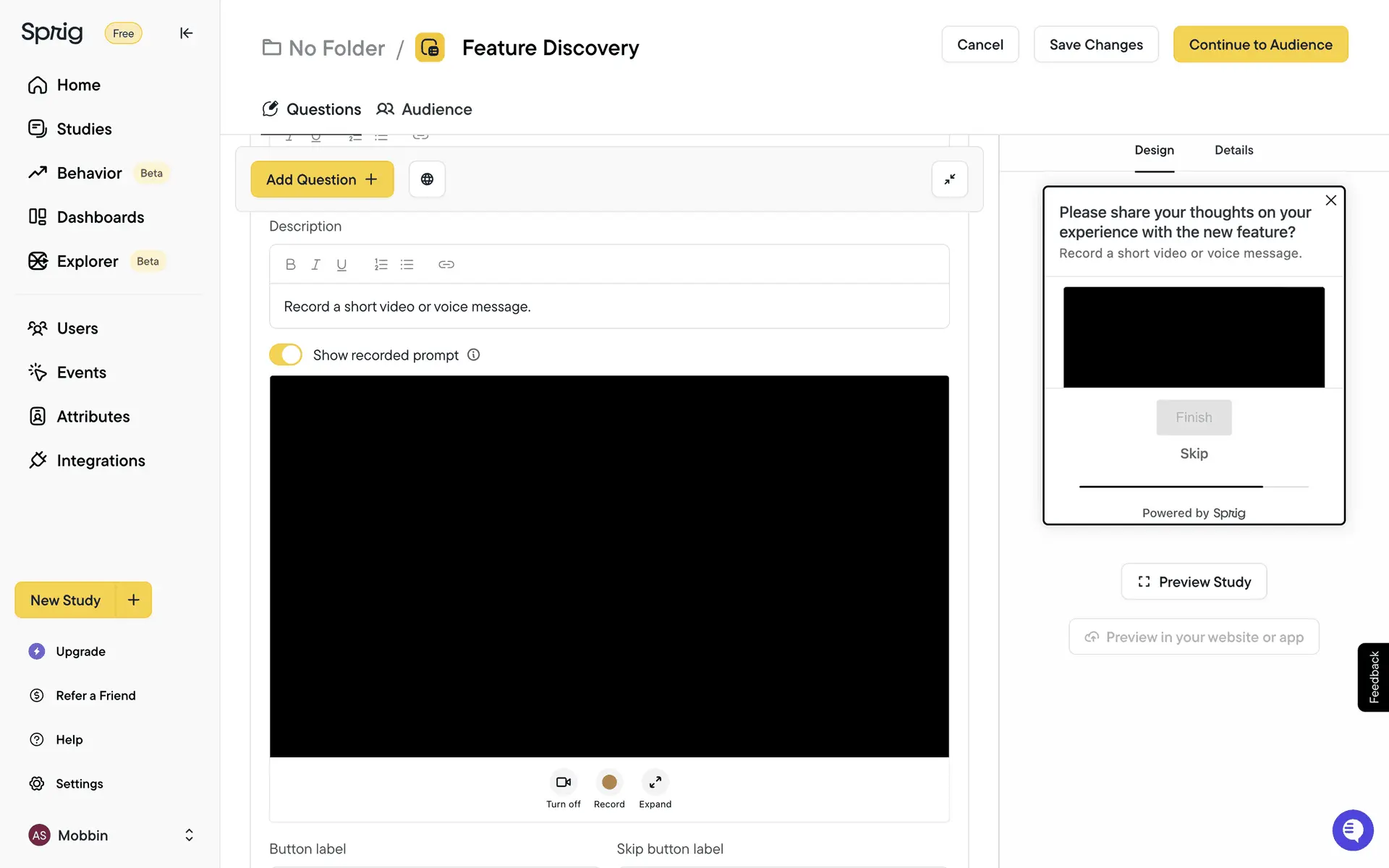Click Continue to Audience button
The image size is (1389, 868).
pos(1260,45)
